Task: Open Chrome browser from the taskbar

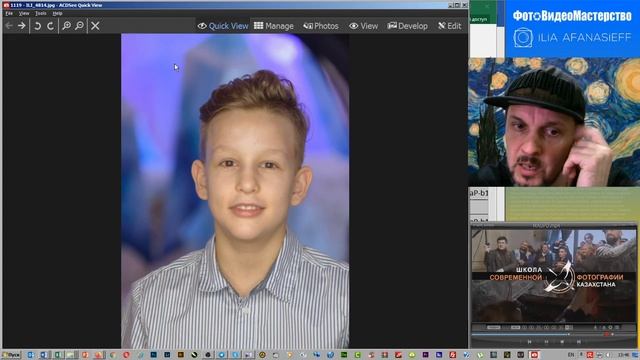Action: click(112, 355)
